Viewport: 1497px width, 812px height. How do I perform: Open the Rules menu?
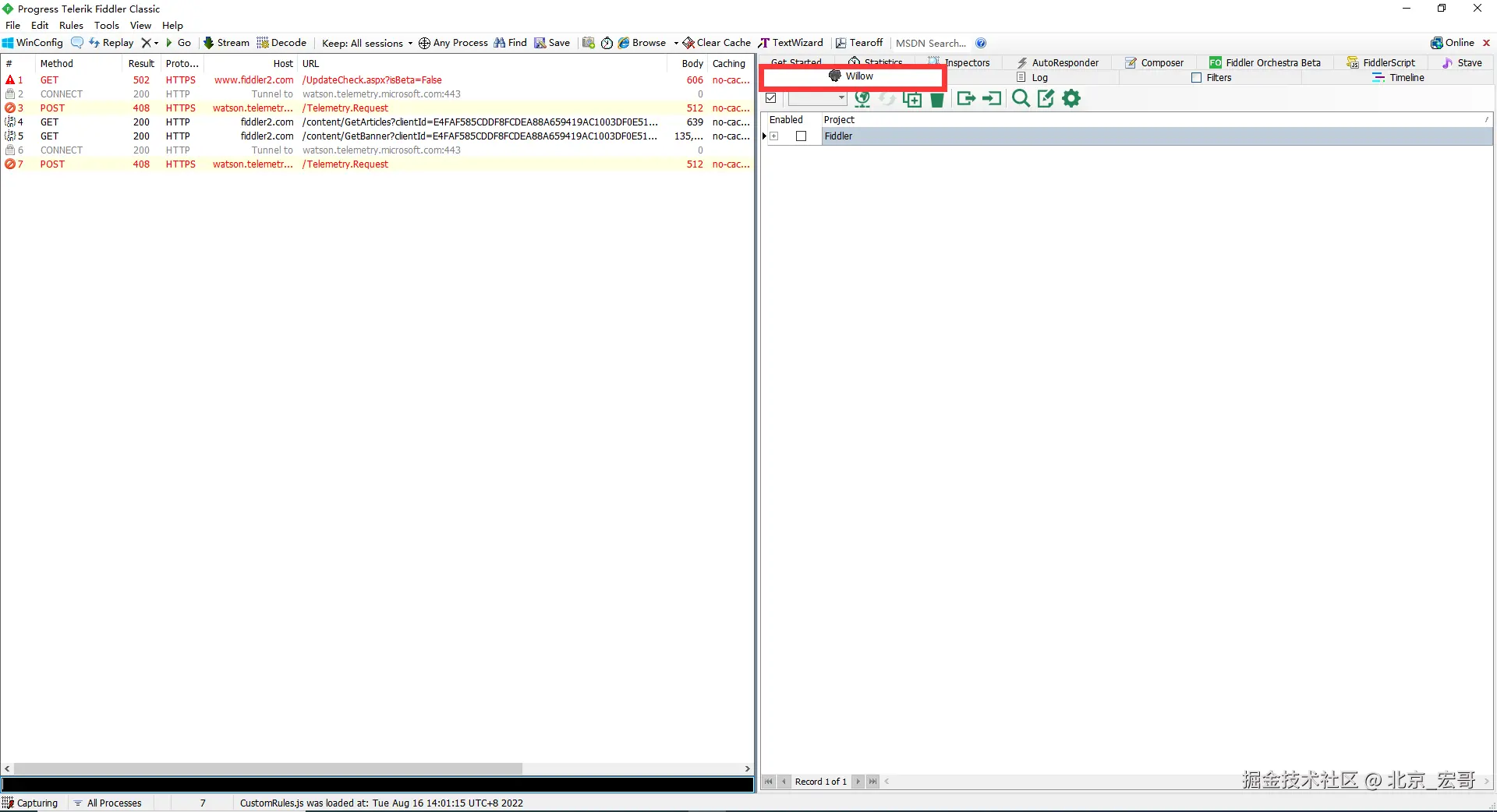71,26
